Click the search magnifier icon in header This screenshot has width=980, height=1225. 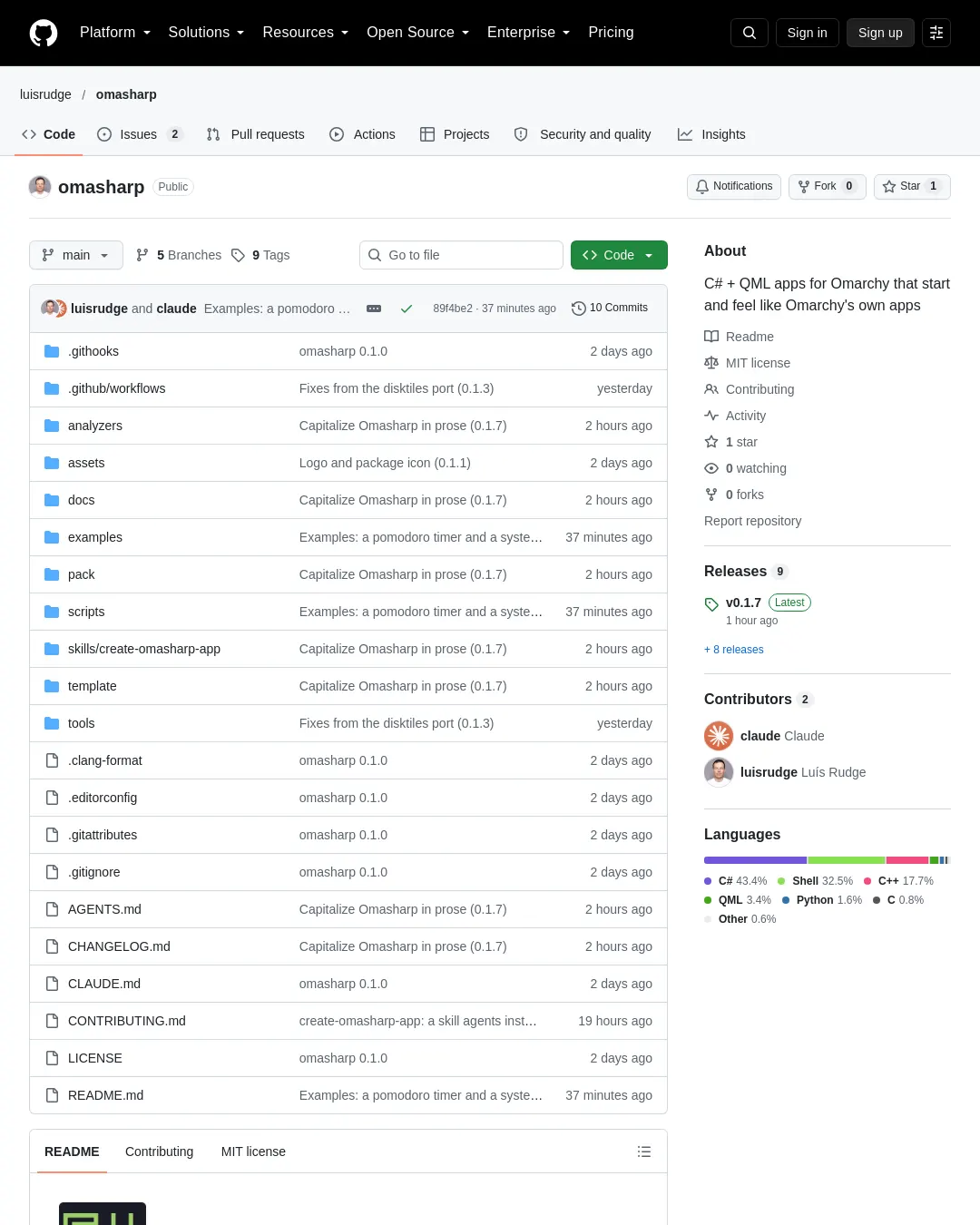click(750, 33)
